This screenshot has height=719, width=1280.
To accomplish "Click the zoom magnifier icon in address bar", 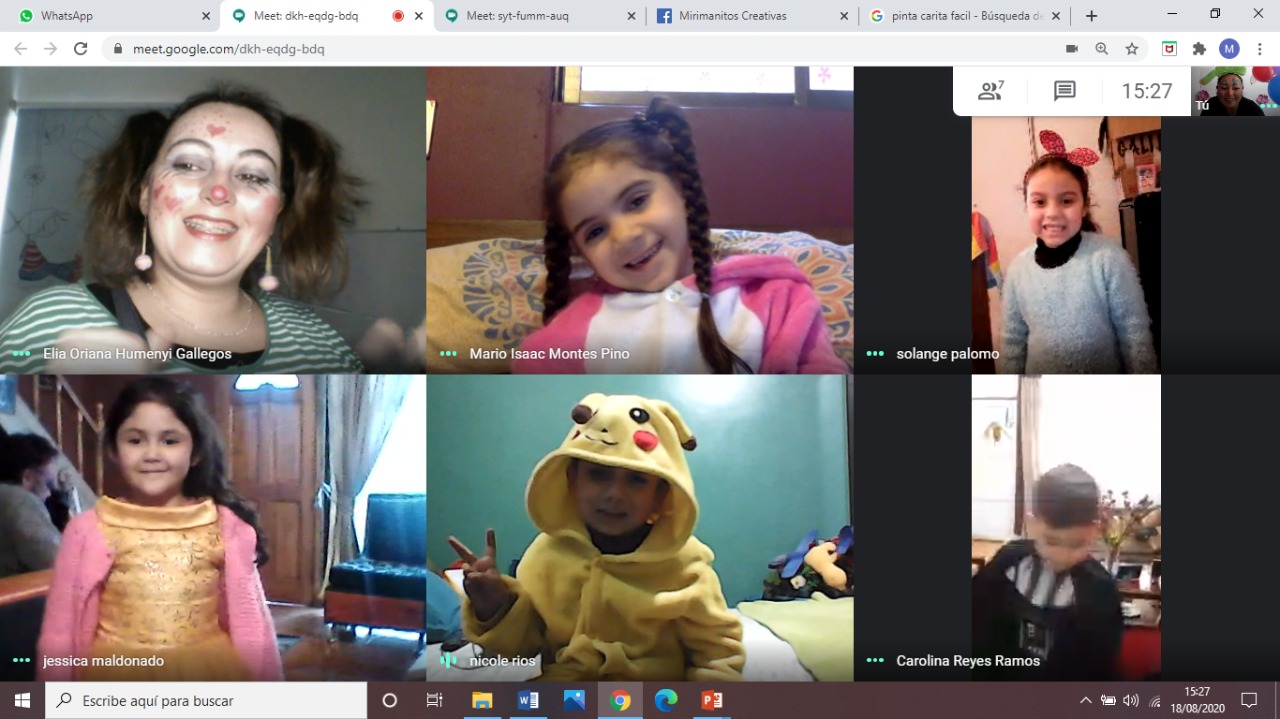I will coord(1102,48).
